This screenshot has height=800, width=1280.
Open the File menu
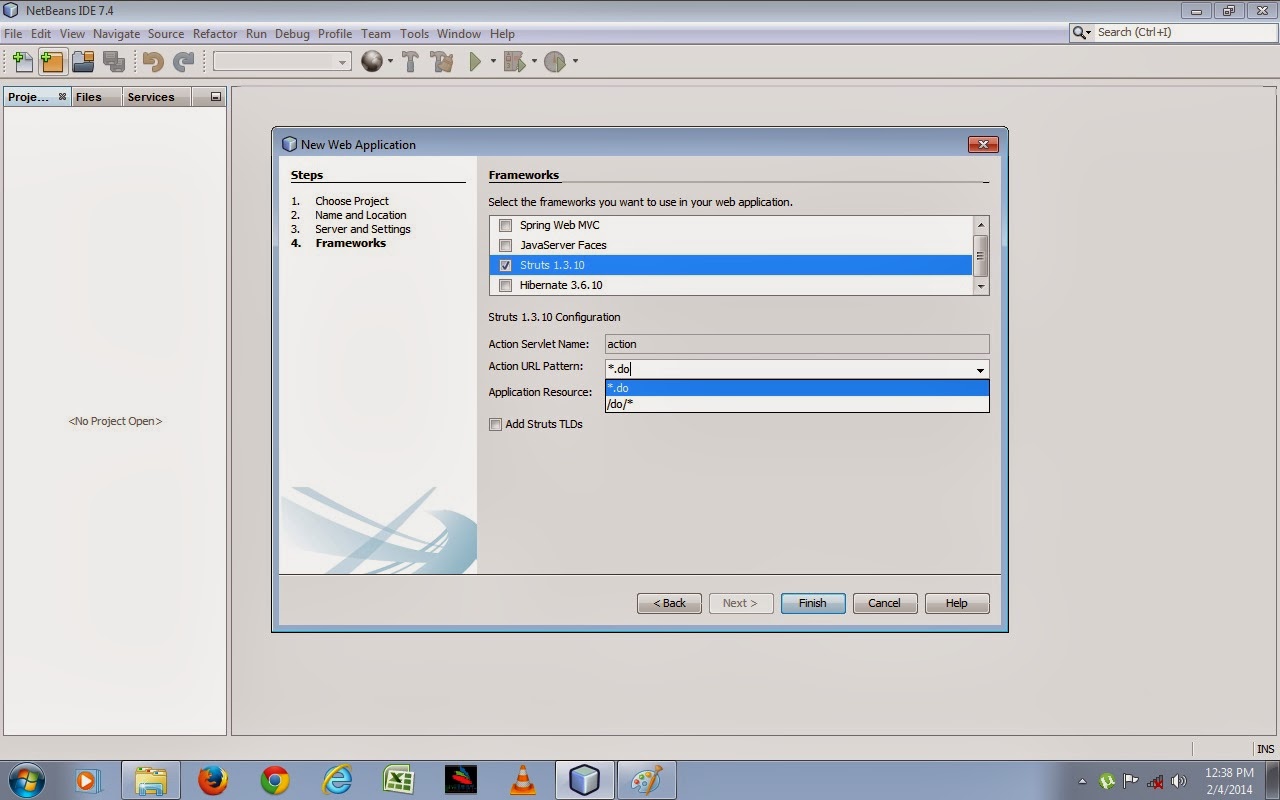(x=13, y=33)
